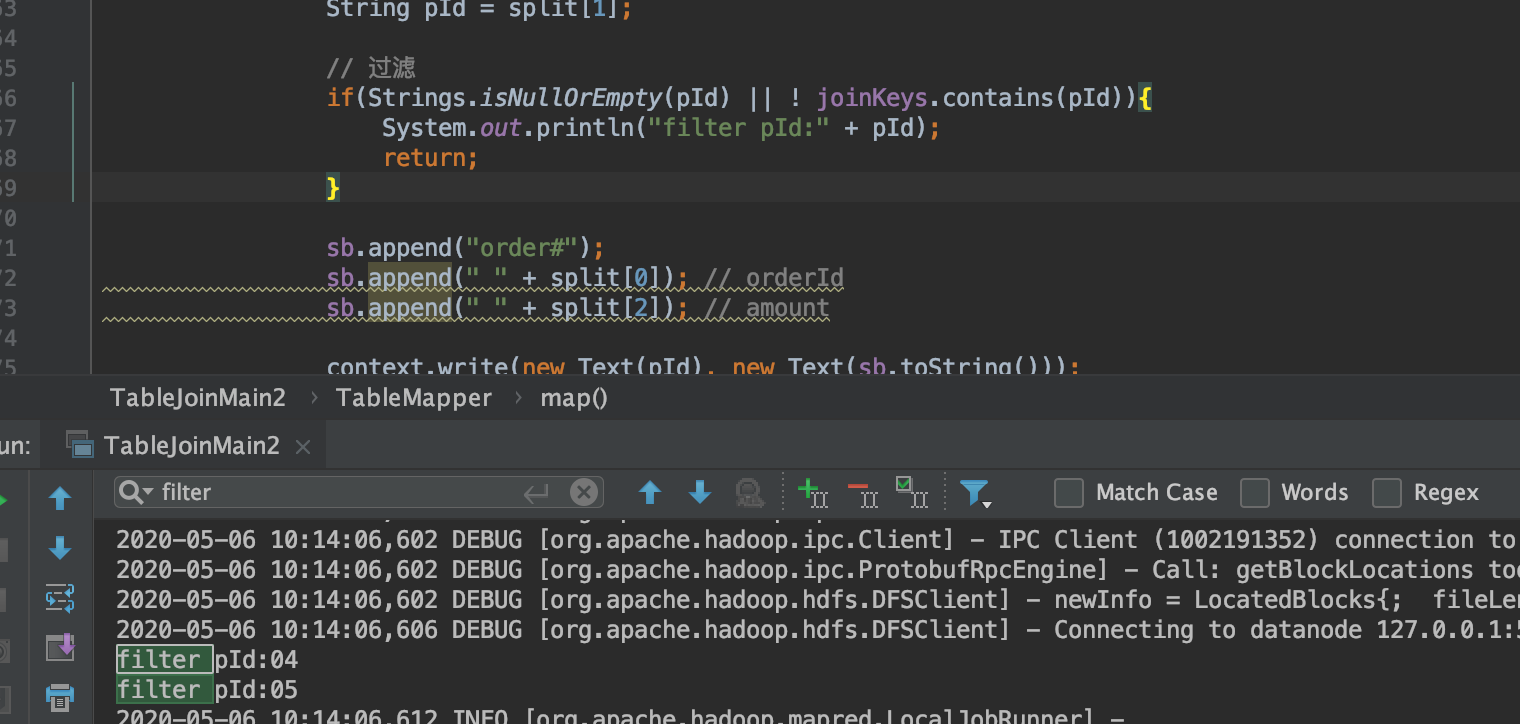The height and width of the screenshot is (724, 1520).
Task: Click TableMapper in the breadcrumb bar
Action: [414, 398]
